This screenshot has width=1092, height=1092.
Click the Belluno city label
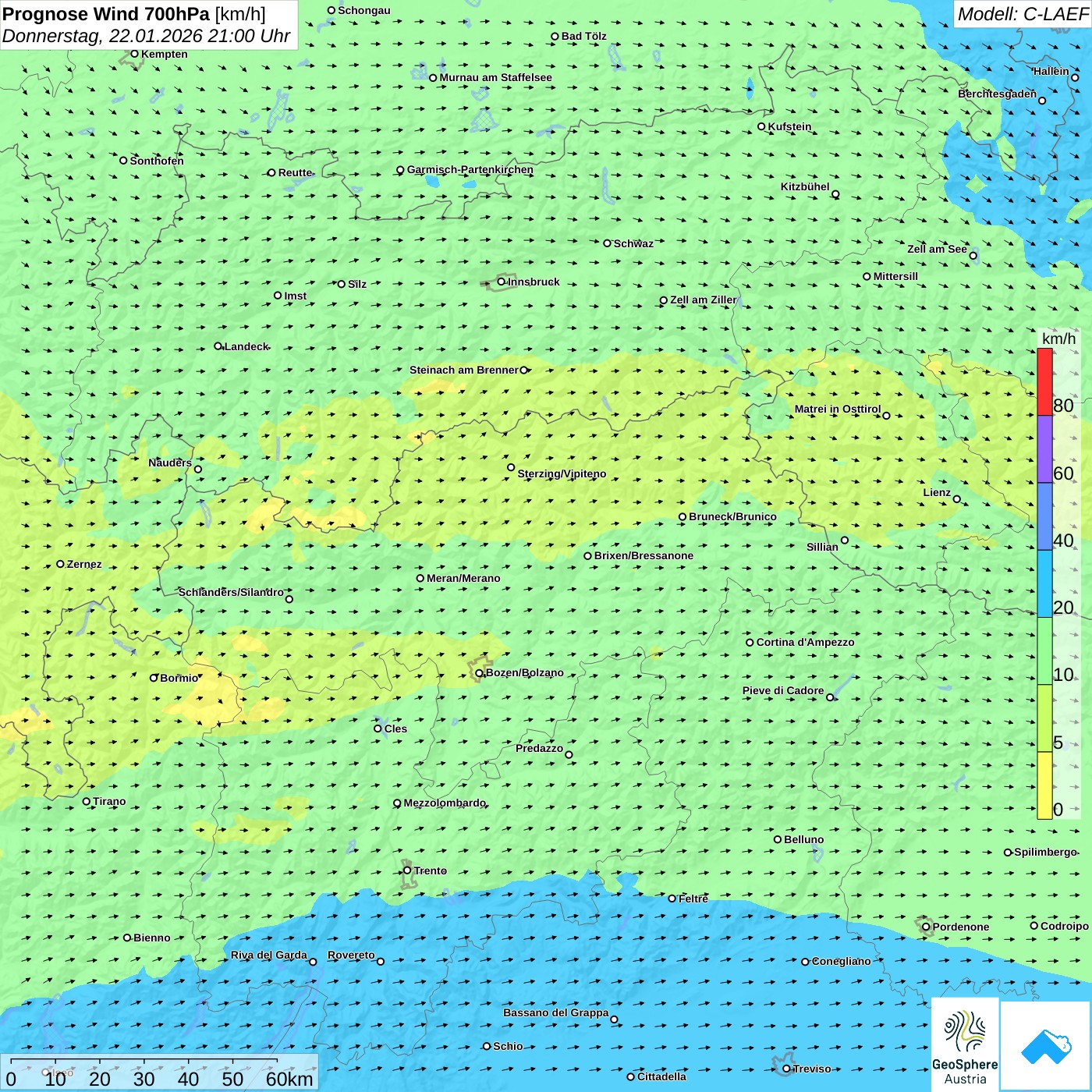pos(803,839)
